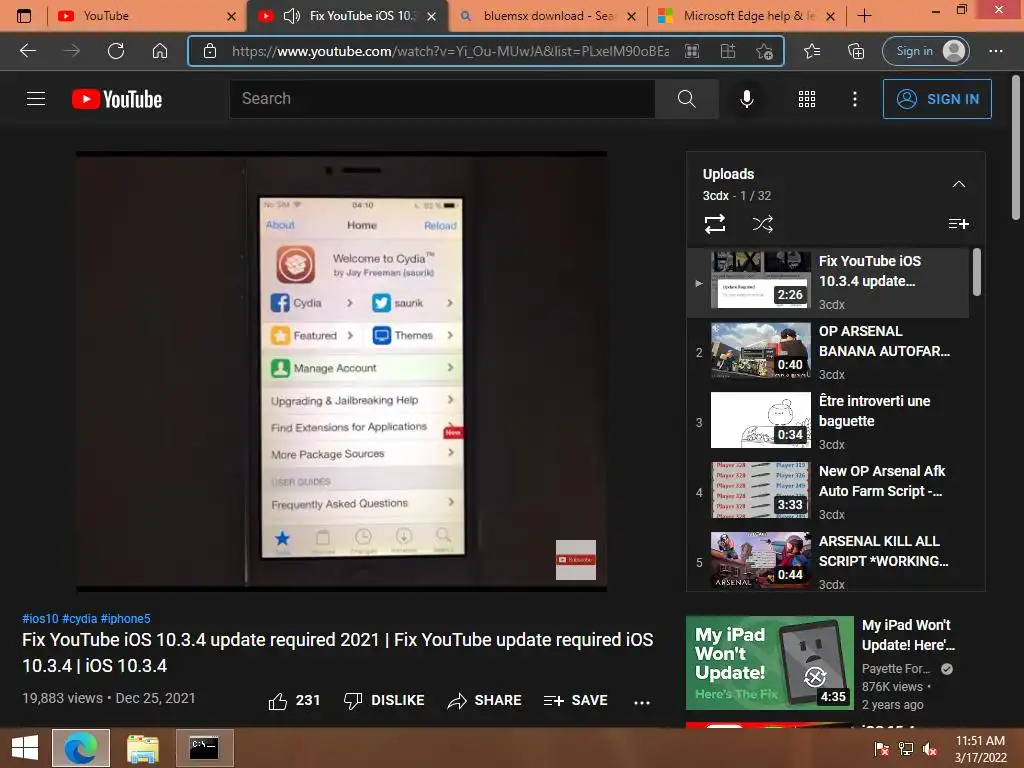
Task: Switch to the bluemsx download search tab
Action: click(549, 16)
